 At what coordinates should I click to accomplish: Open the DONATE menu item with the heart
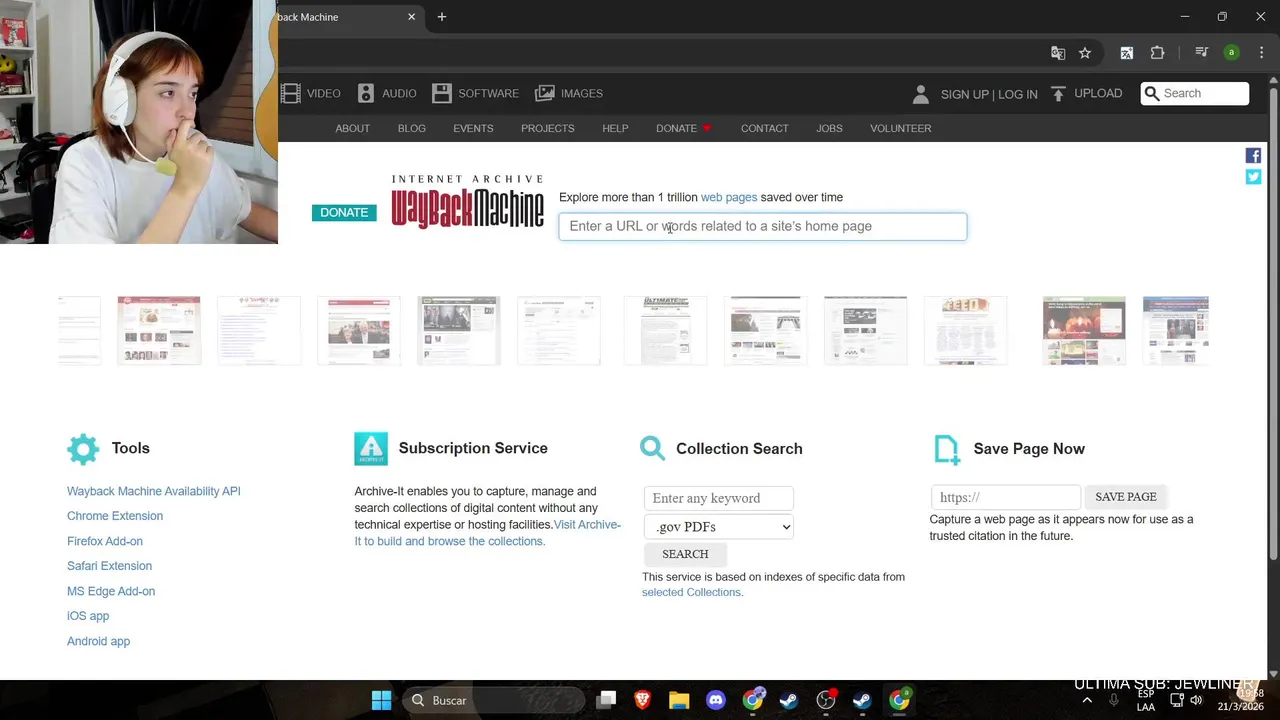(x=684, y=128)
